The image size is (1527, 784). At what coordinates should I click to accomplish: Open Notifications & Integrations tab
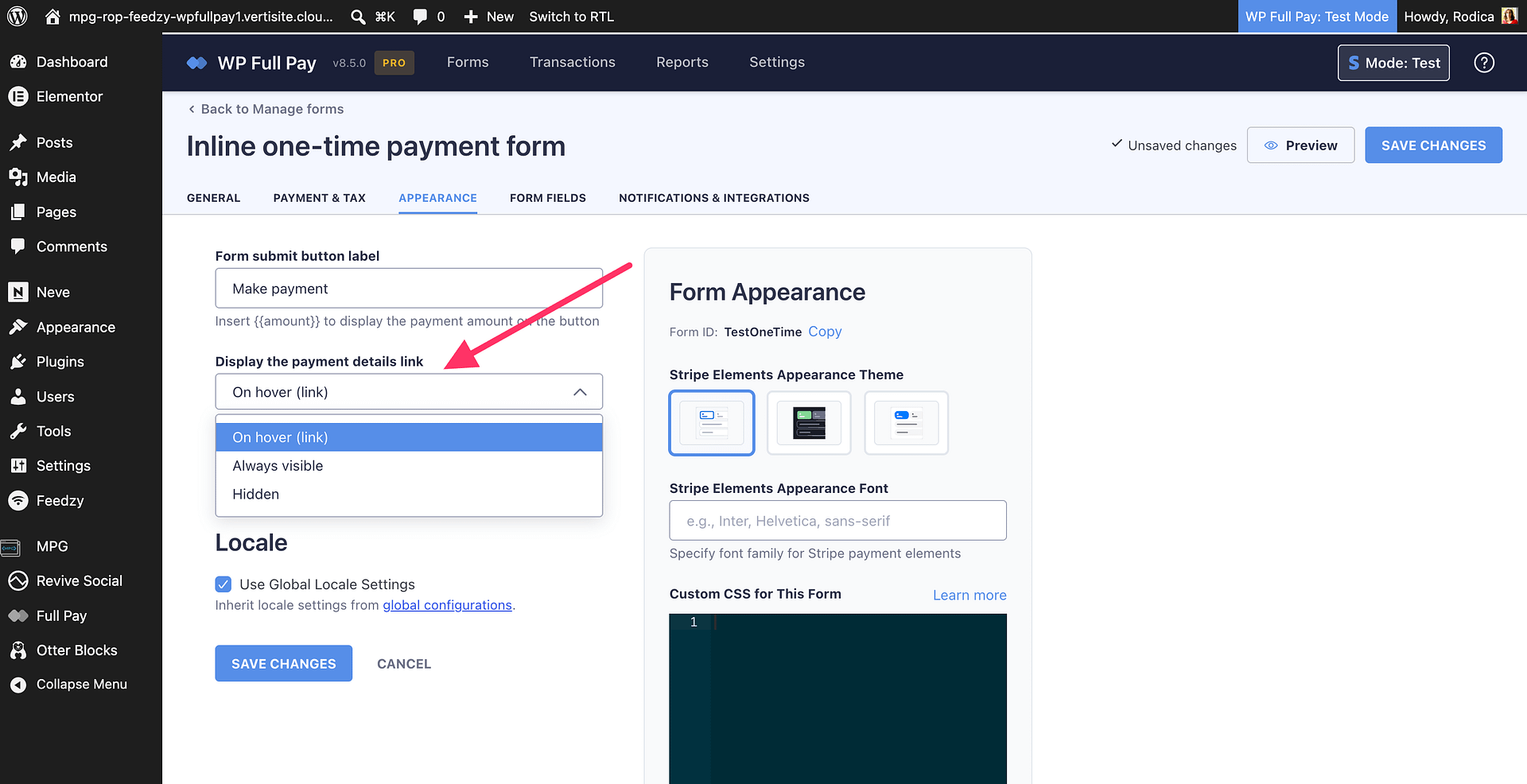click(714, 198)
